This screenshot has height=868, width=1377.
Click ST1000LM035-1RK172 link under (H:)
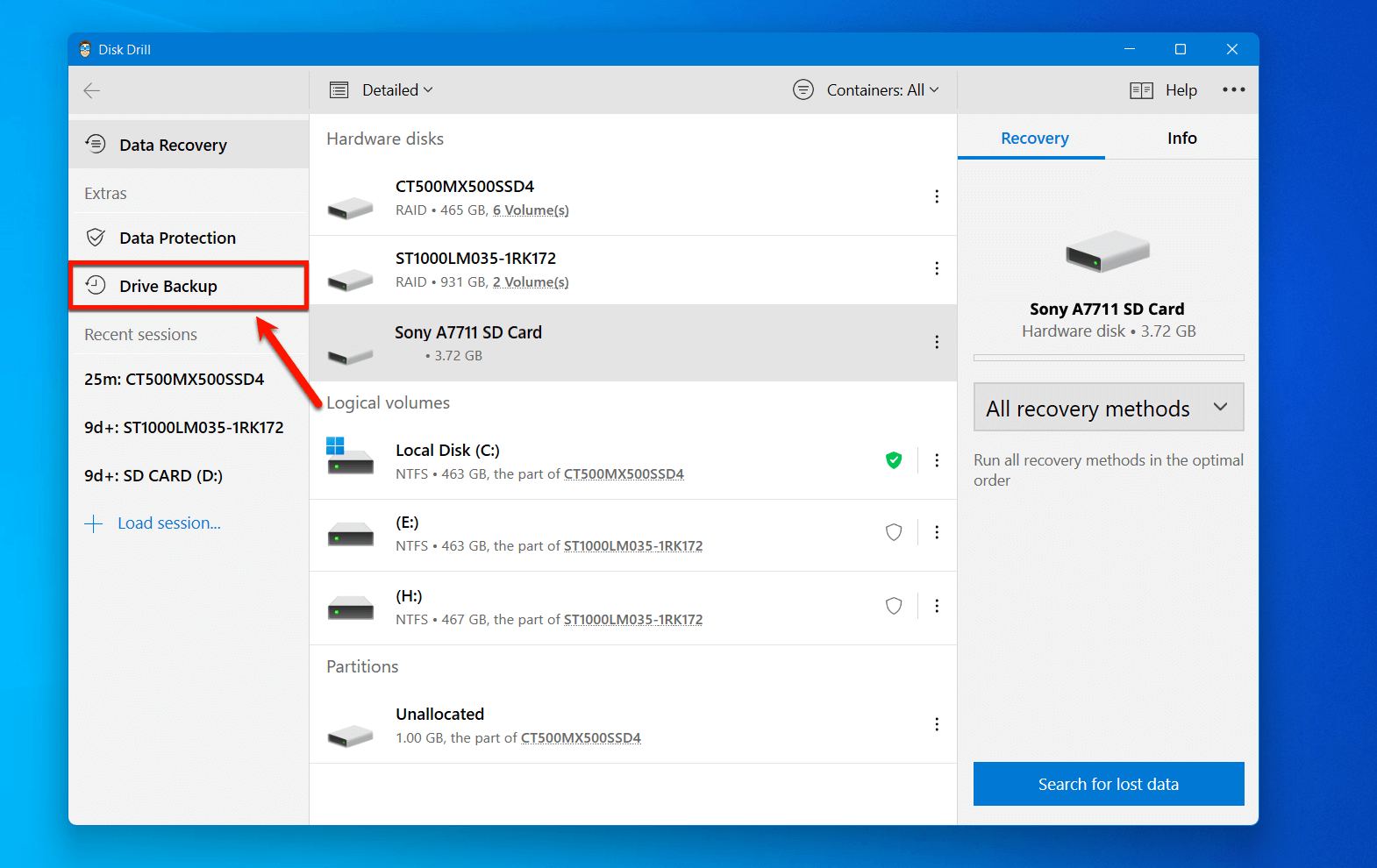[x=633, y=620]
